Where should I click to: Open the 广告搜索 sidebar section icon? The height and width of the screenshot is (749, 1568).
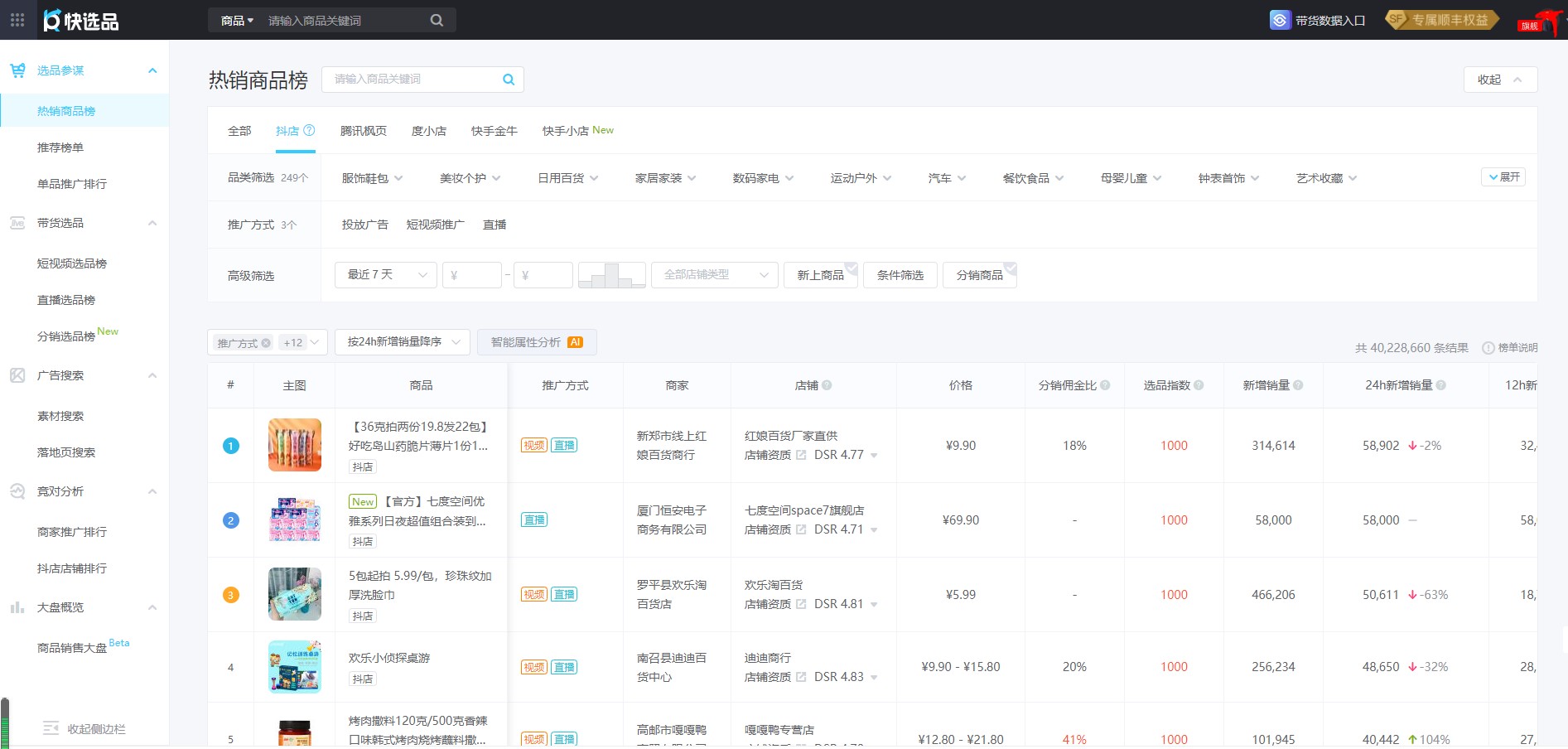[17, 375]
